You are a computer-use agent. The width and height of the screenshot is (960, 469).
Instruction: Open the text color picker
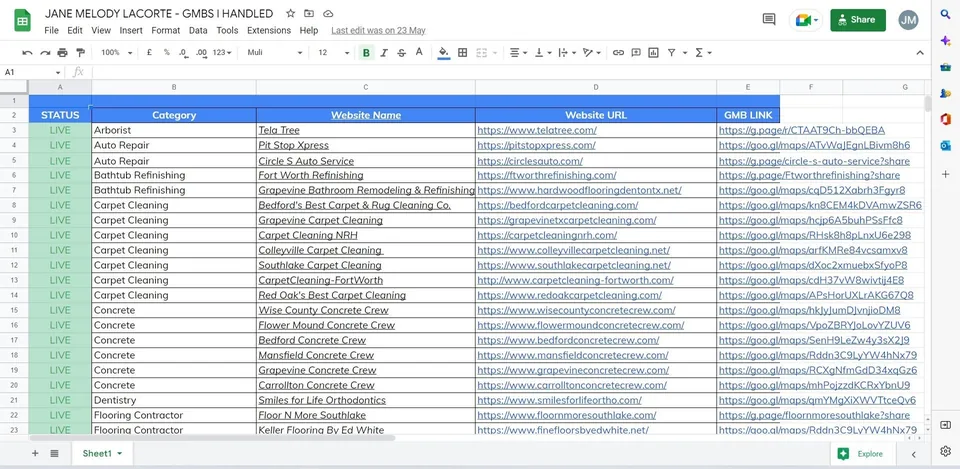click(419, 53)
